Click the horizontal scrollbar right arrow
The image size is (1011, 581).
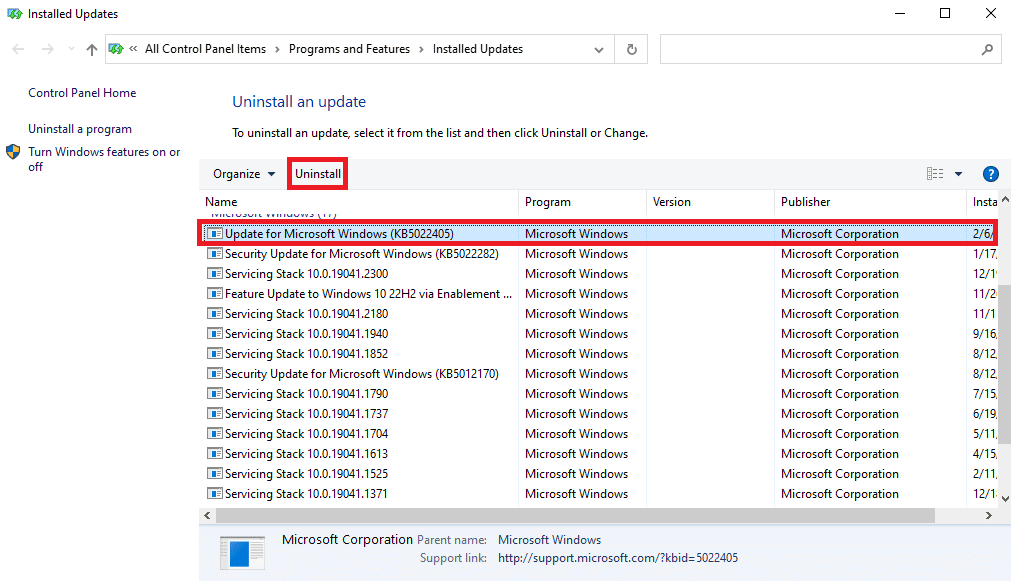(x=988, y=515)
